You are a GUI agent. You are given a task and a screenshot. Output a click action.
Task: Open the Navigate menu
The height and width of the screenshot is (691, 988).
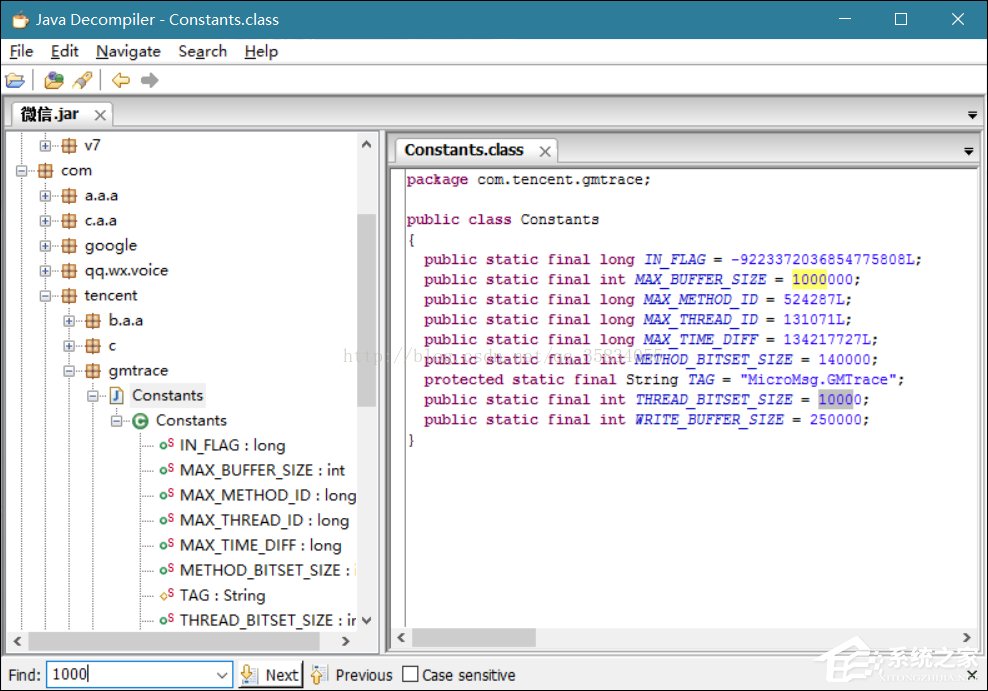click(128, 51)
